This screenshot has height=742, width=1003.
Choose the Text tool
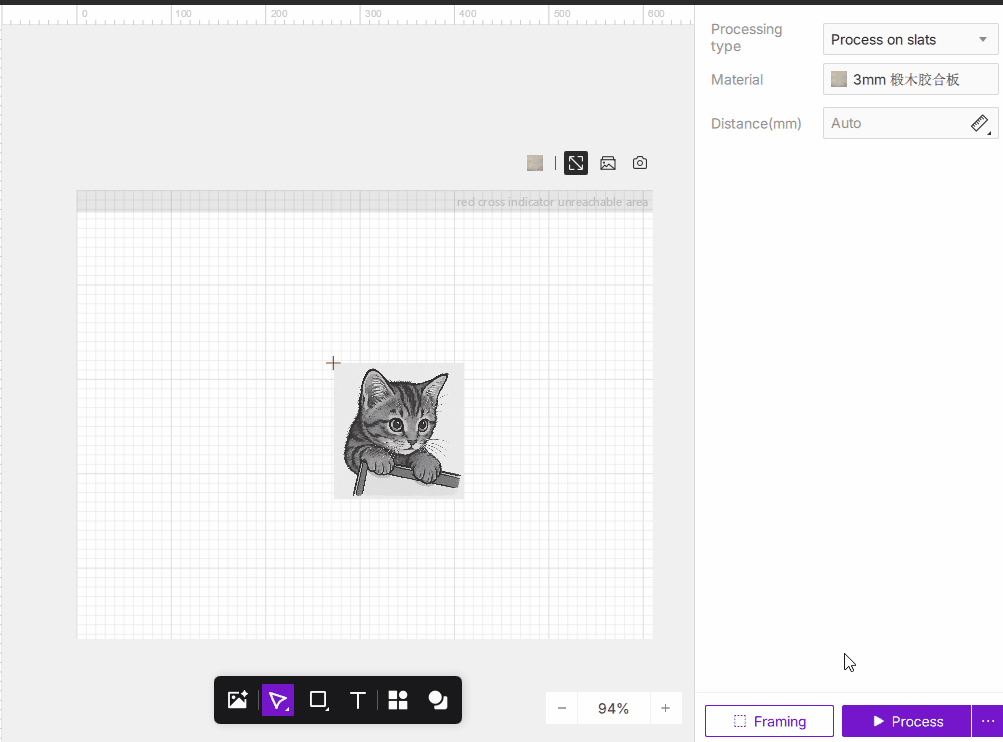click(357, 700)
